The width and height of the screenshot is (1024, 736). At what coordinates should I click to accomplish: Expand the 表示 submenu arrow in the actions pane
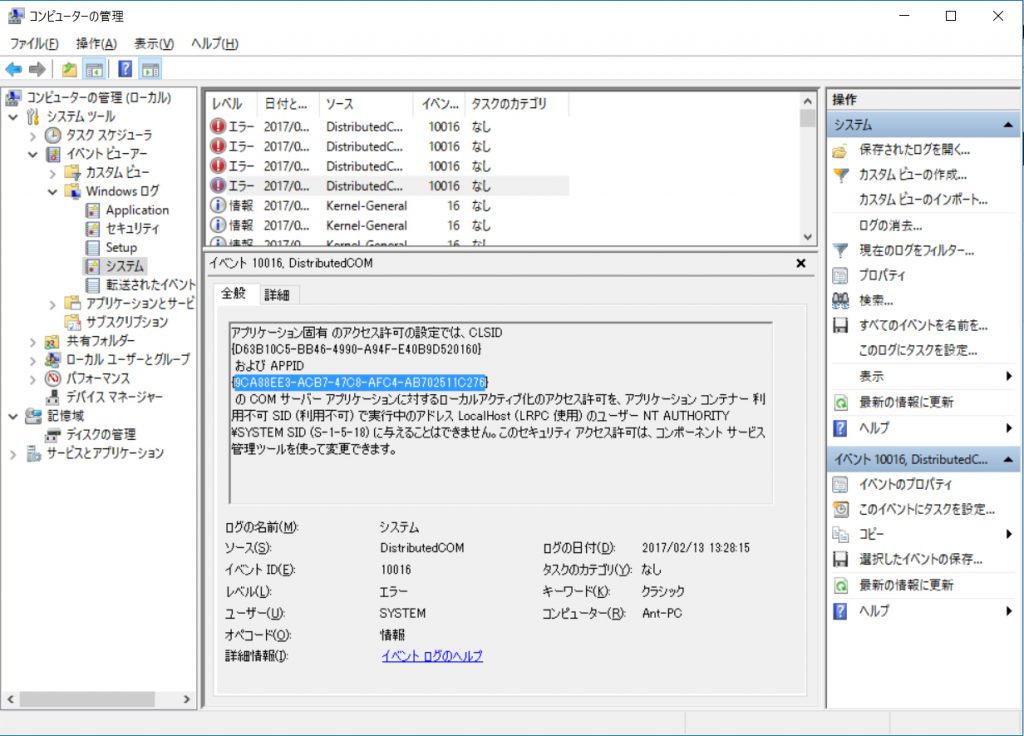point(1009,376)
